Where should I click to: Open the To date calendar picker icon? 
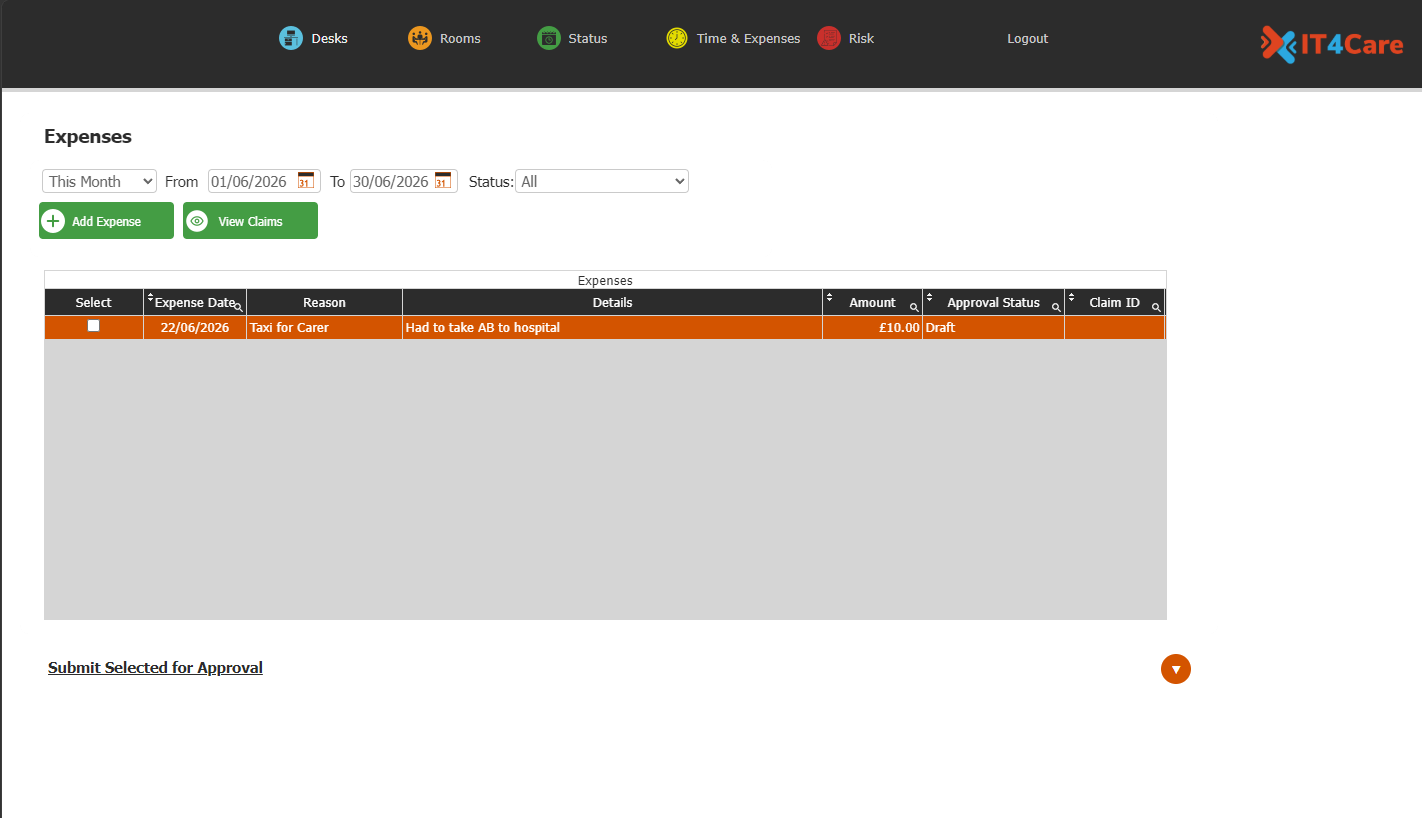click(443, 181)
